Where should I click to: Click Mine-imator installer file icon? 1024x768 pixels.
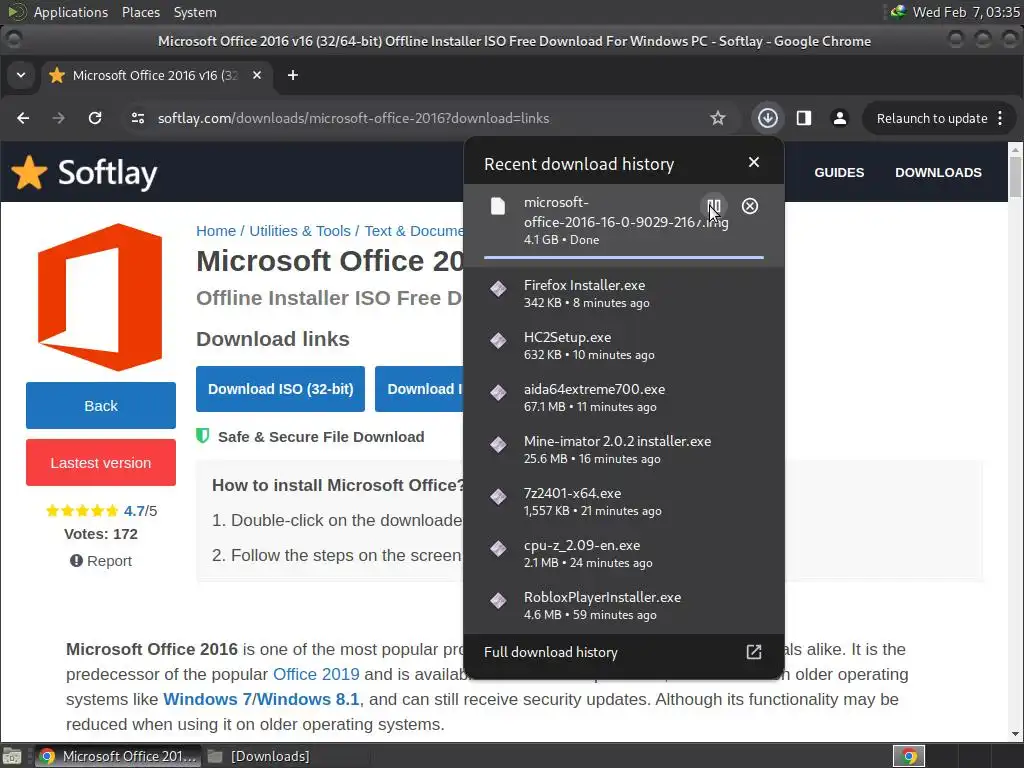point(498,445)
